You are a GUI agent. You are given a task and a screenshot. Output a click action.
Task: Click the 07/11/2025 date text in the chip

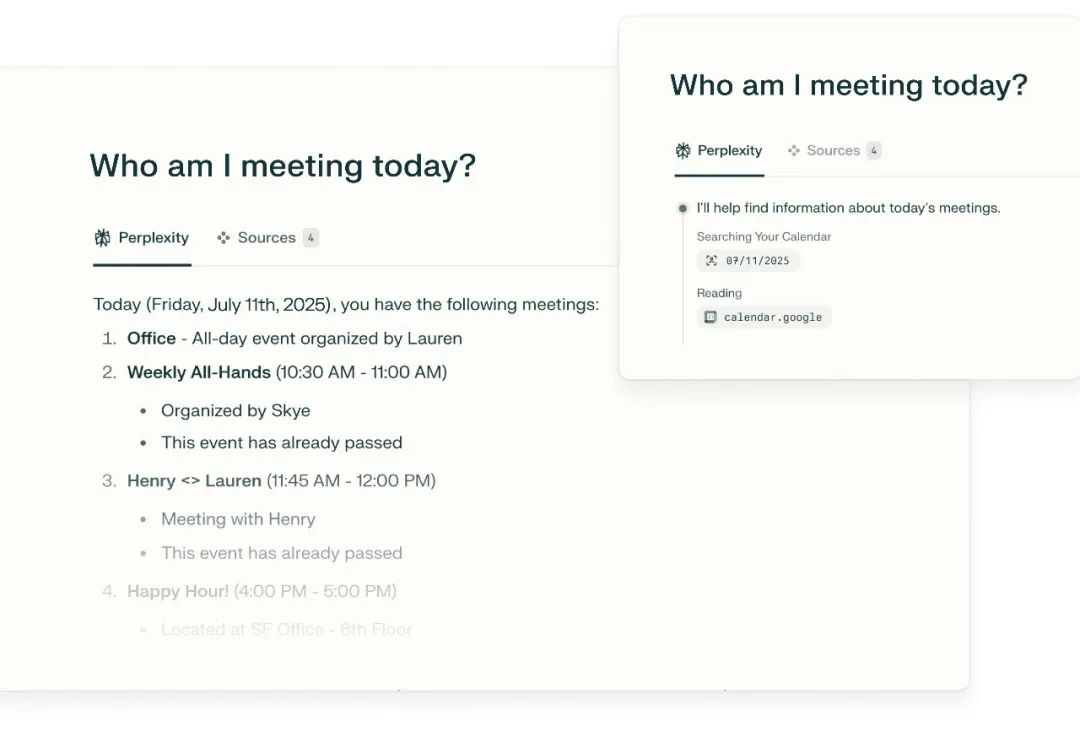pos(757,261)
